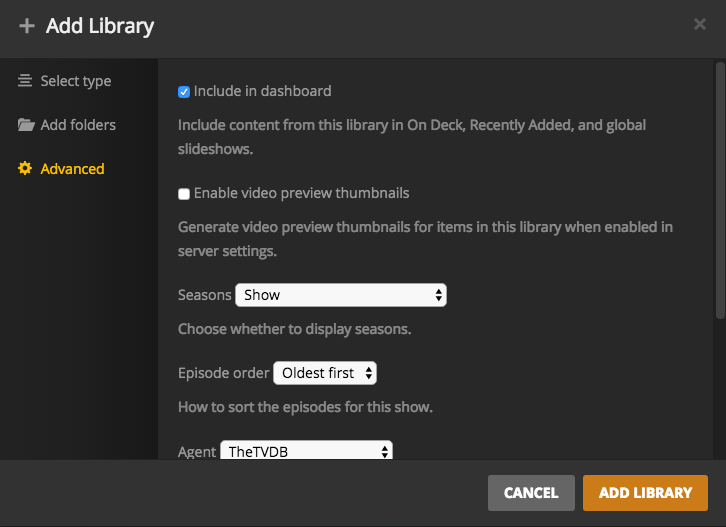Uncheck Include in dashboard checkbox
The width and height of the screenshot is (726, 527).
coord(184,92)
